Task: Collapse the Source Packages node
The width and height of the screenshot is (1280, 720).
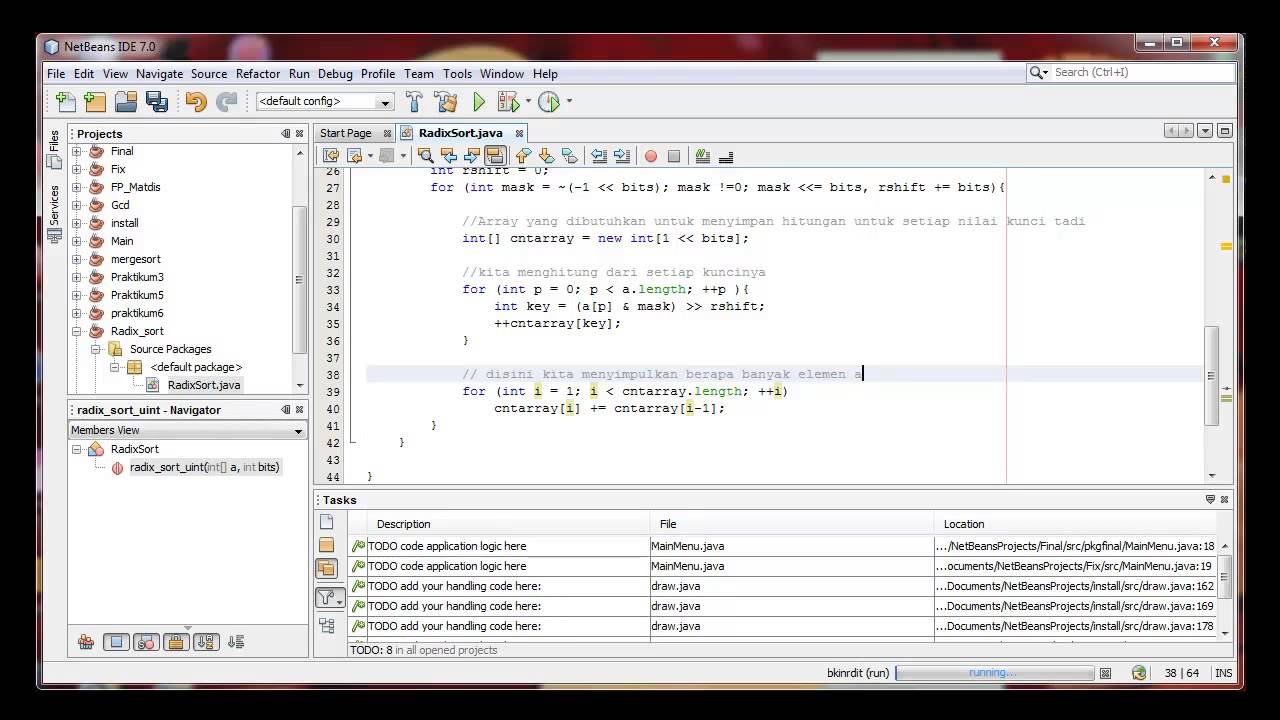Action: [96, 349]
